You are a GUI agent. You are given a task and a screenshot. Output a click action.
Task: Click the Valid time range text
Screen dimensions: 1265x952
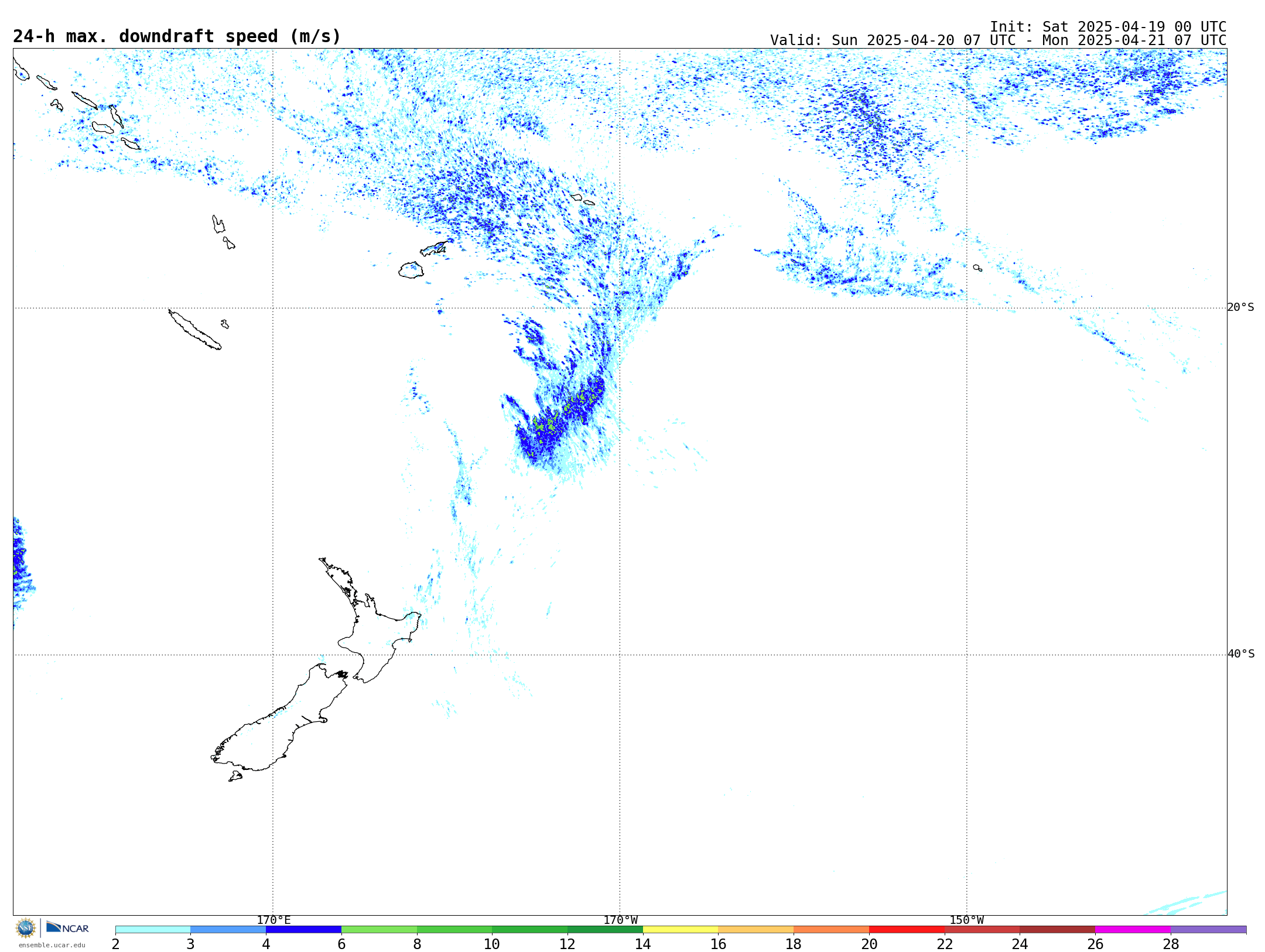pos(997,40)
